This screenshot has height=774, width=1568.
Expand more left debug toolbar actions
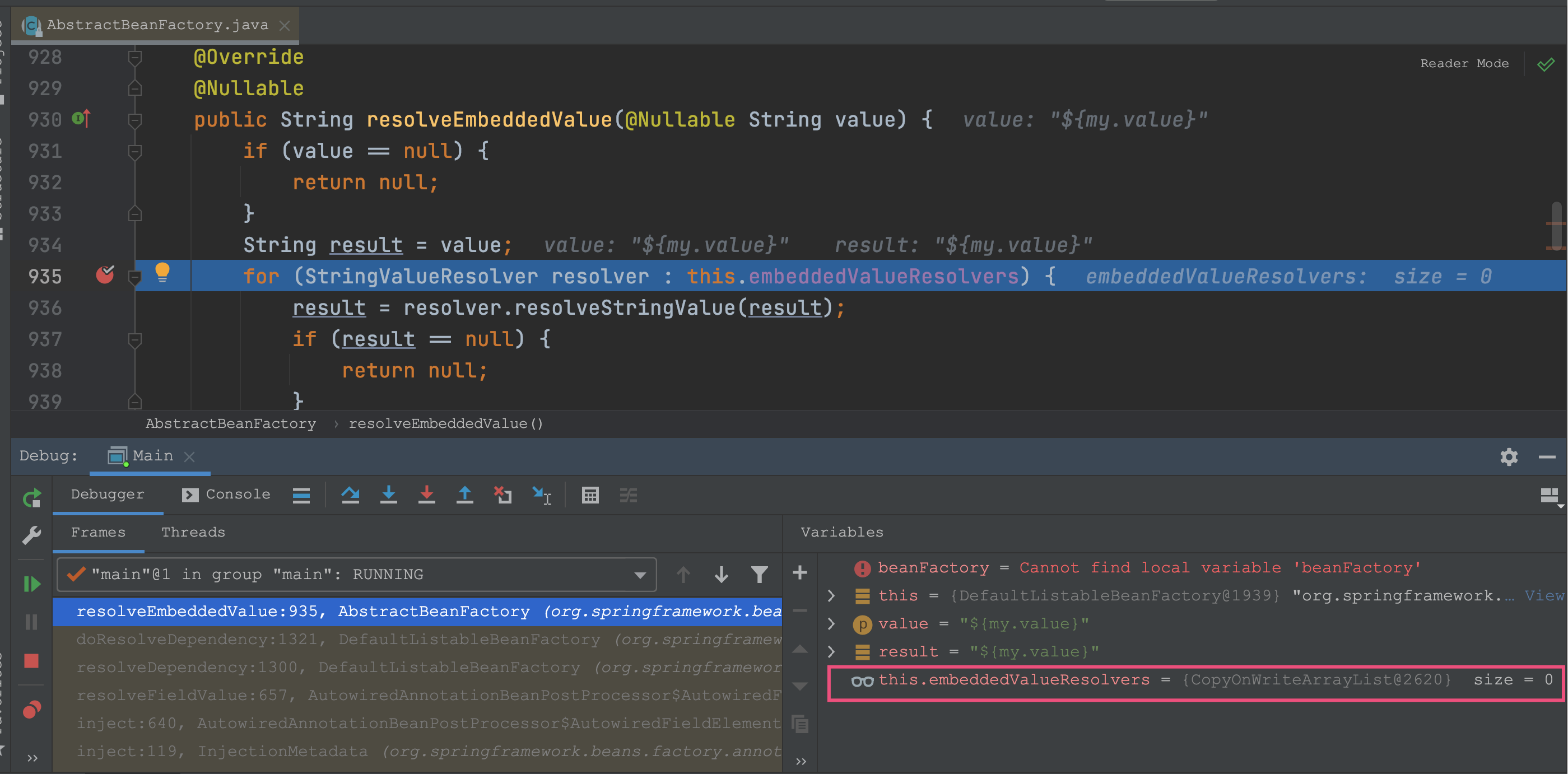tap(32, 758)
